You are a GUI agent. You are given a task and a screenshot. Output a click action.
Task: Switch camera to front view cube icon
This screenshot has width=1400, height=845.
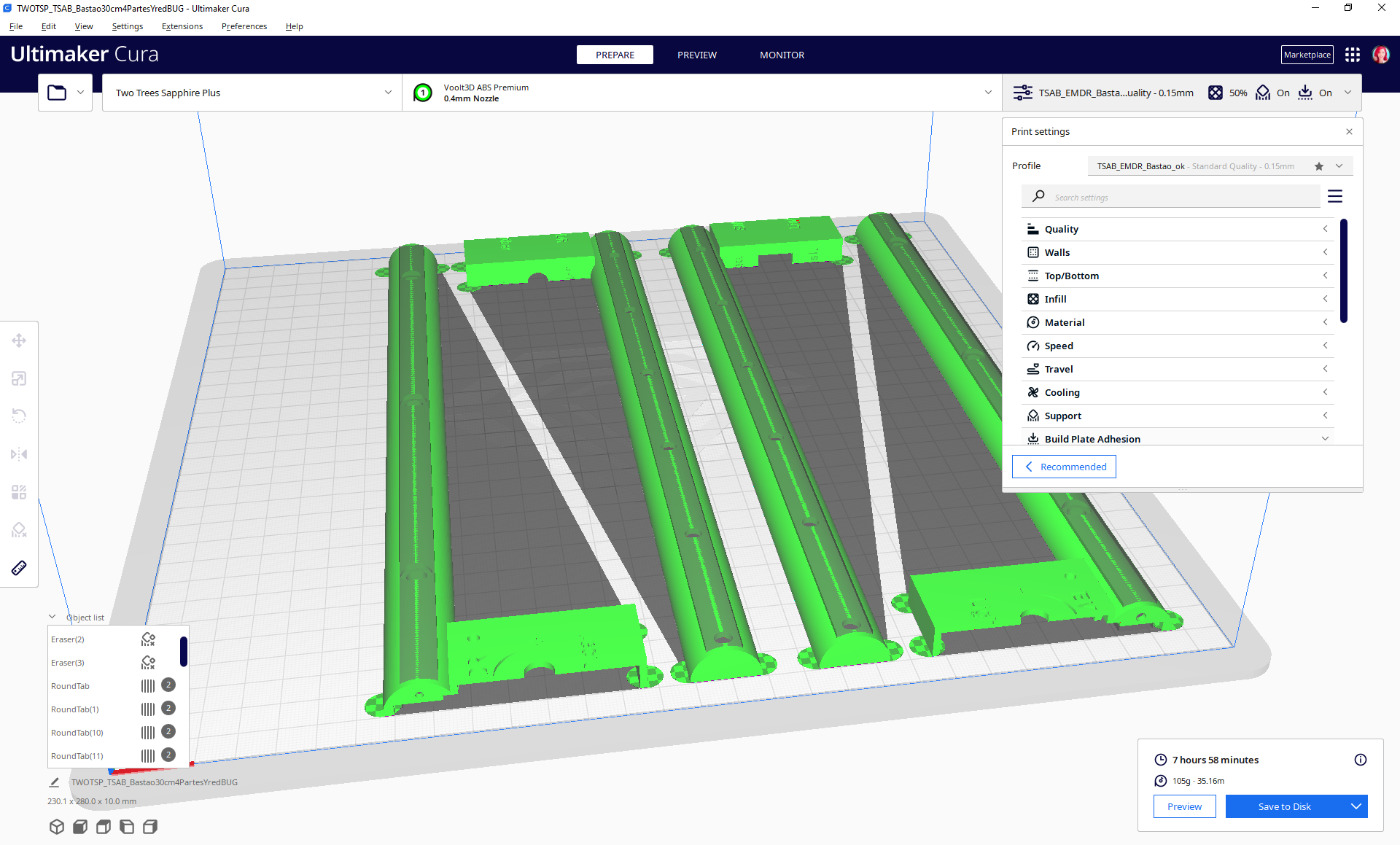[x=80, y=827]
